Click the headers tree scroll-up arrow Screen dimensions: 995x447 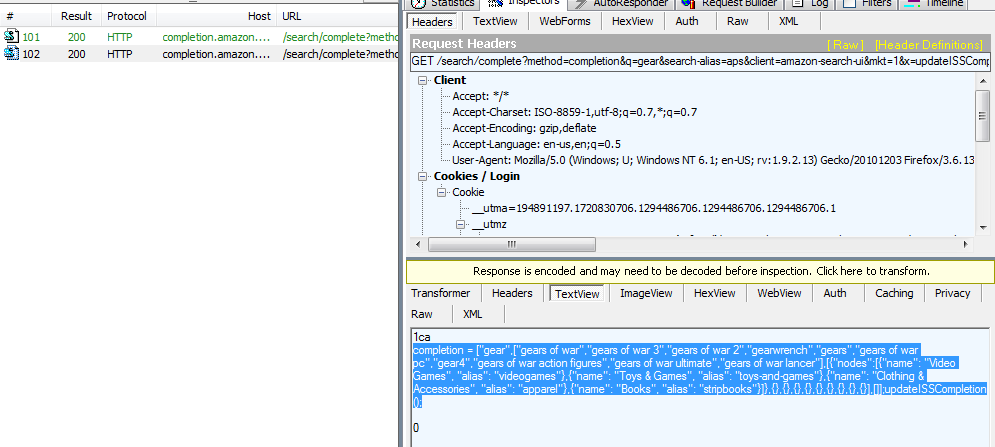click(x=982, y=81)
